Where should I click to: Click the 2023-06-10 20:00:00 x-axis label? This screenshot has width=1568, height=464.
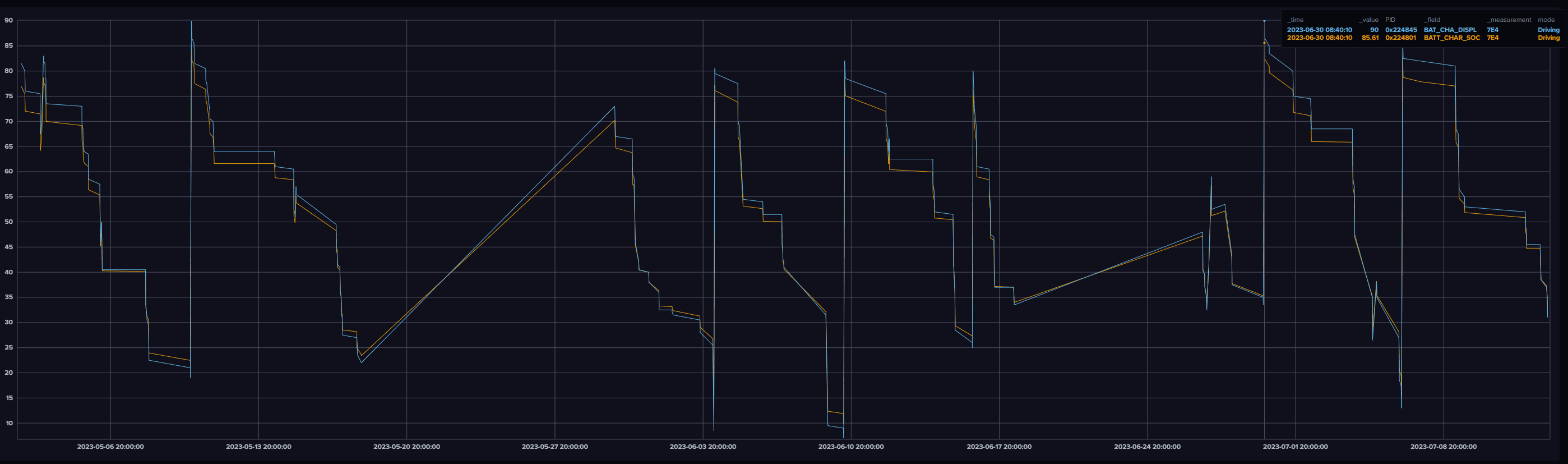pyautogui.click(x=851, y=447)
